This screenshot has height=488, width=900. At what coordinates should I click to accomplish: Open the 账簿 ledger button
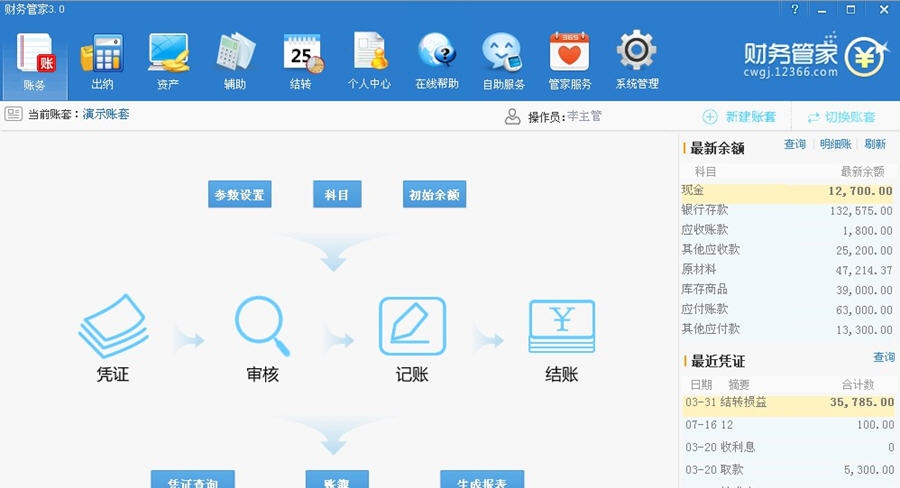point(337,479)
